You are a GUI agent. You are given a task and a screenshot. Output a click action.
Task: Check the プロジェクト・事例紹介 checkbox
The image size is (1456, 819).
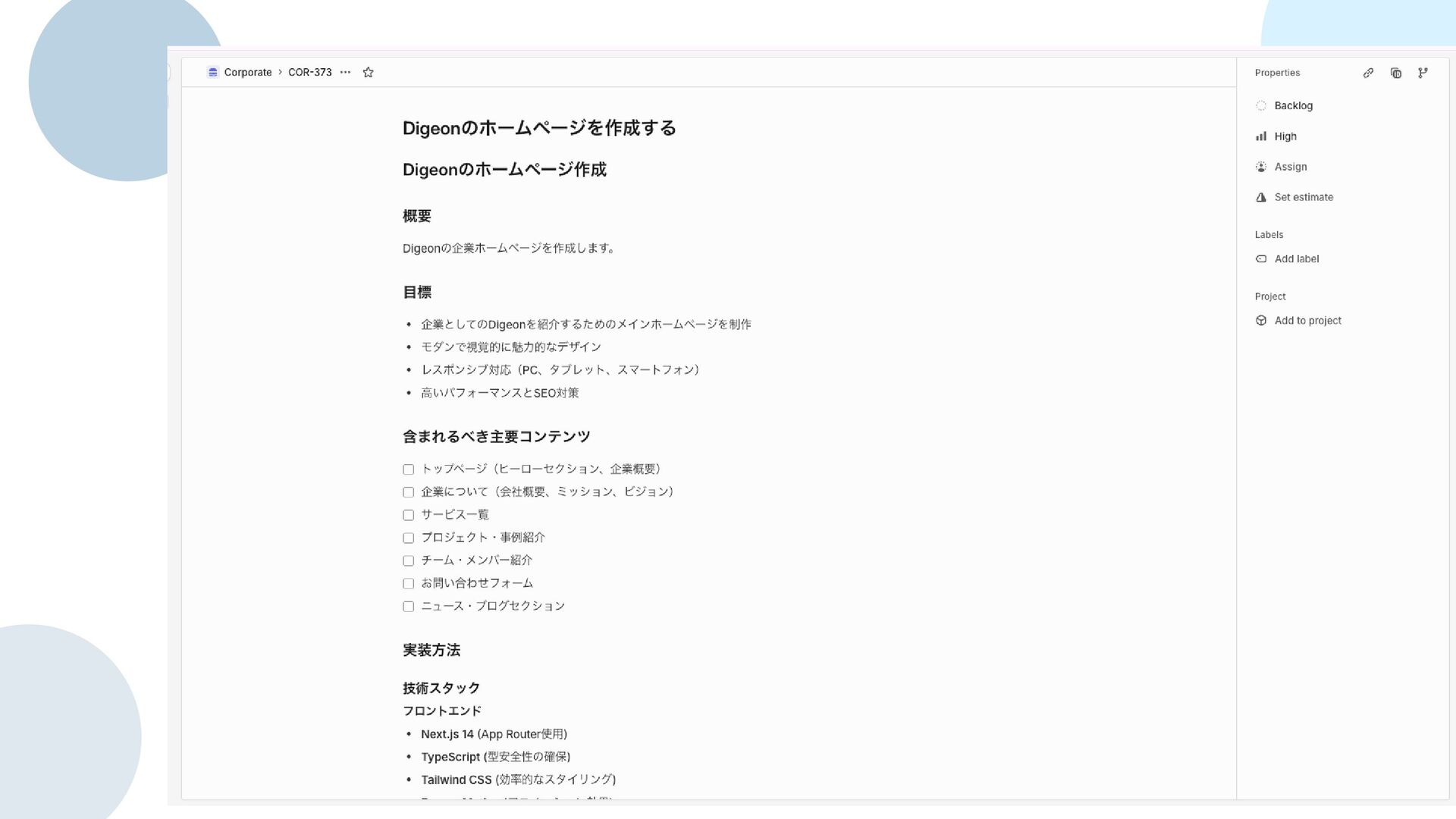click(408, 538)
